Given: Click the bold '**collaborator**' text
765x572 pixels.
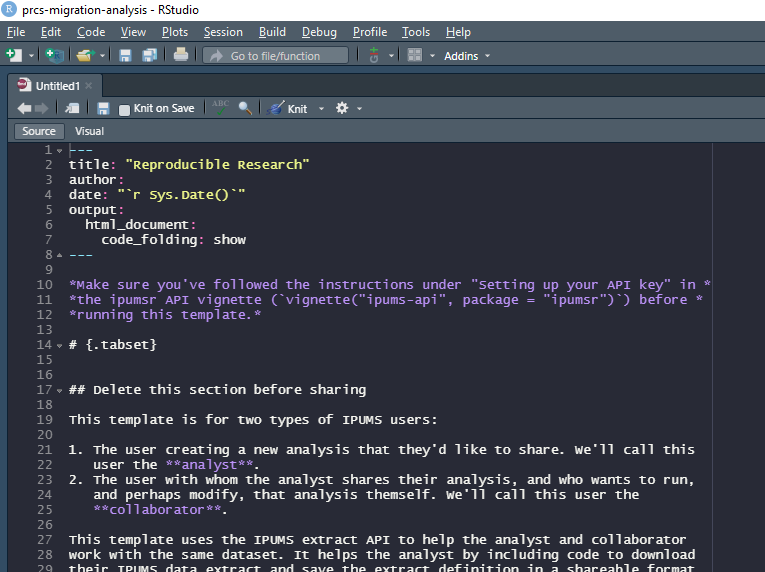Looking at the screenshot, I should coord(158,510).
